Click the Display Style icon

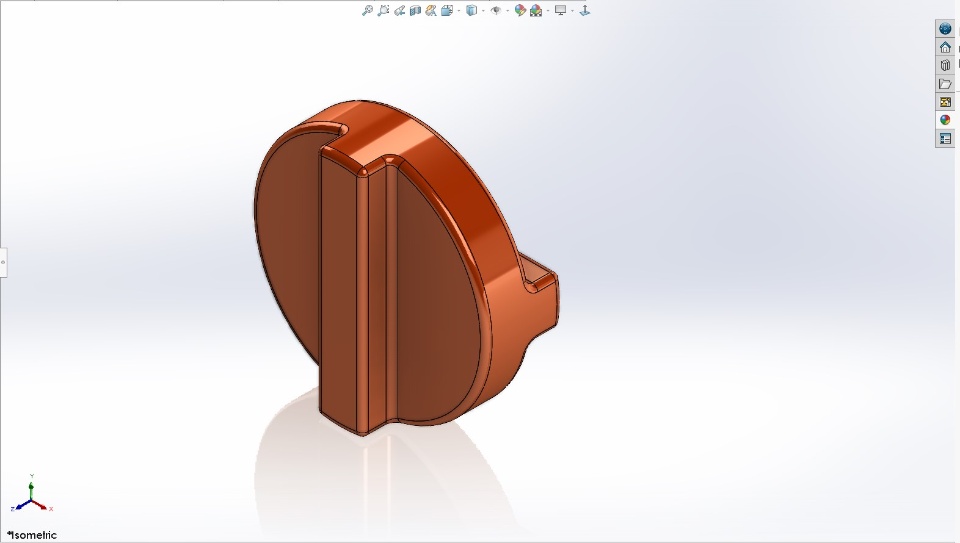click(x=471, y=10)
